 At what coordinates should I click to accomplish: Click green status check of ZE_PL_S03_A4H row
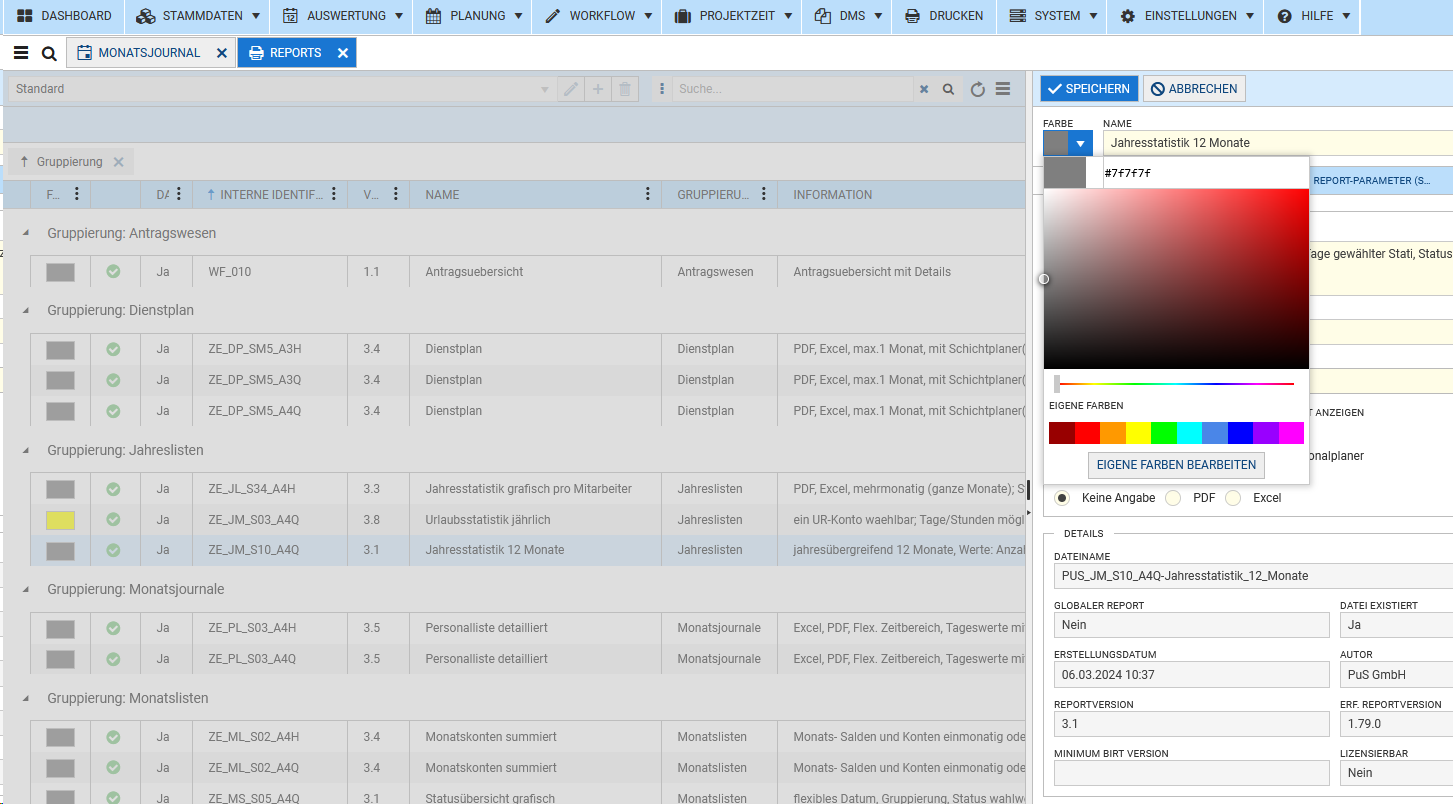[113, 628]
